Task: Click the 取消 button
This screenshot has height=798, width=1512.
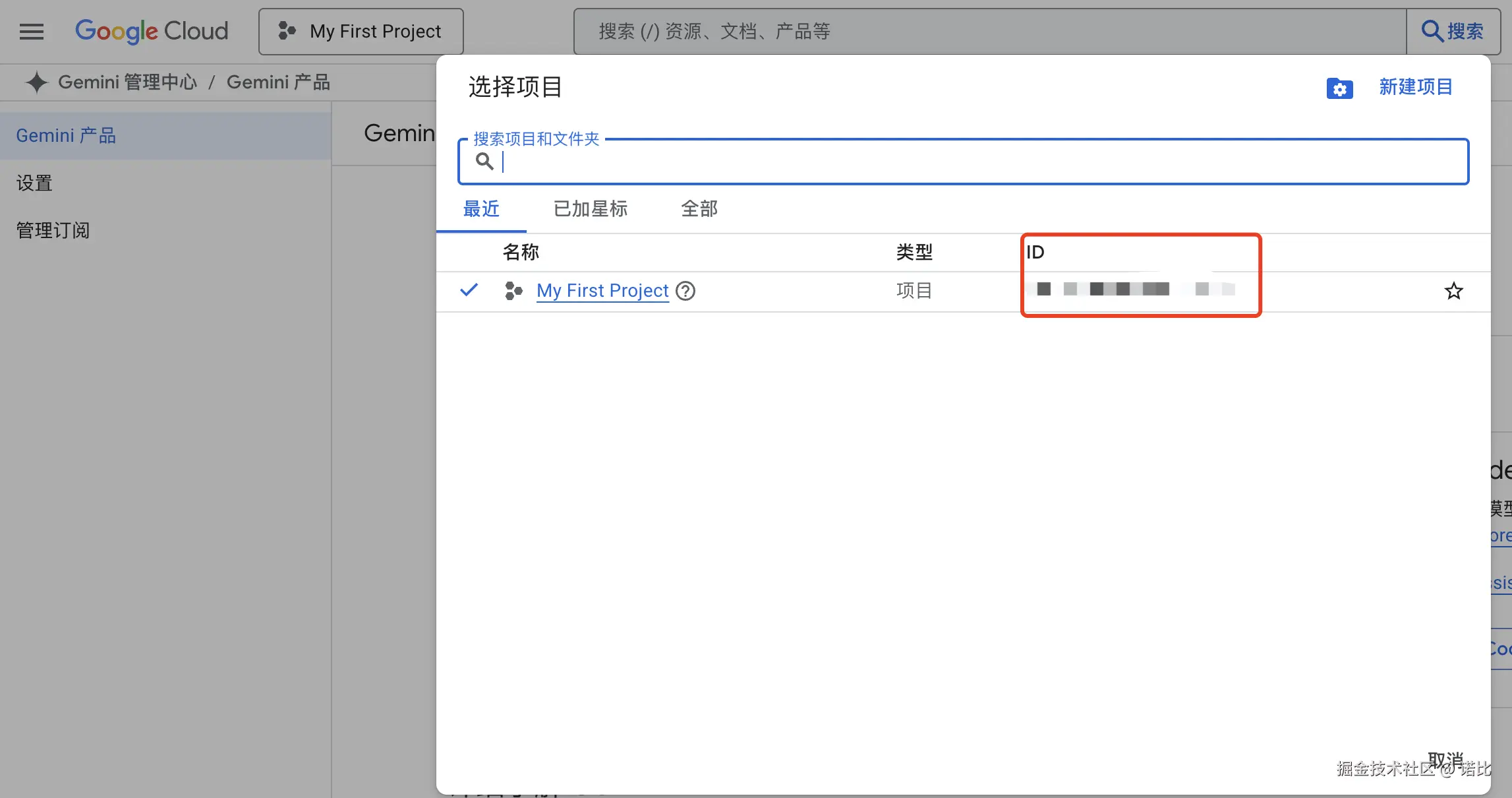Action: click(1445, 760)
